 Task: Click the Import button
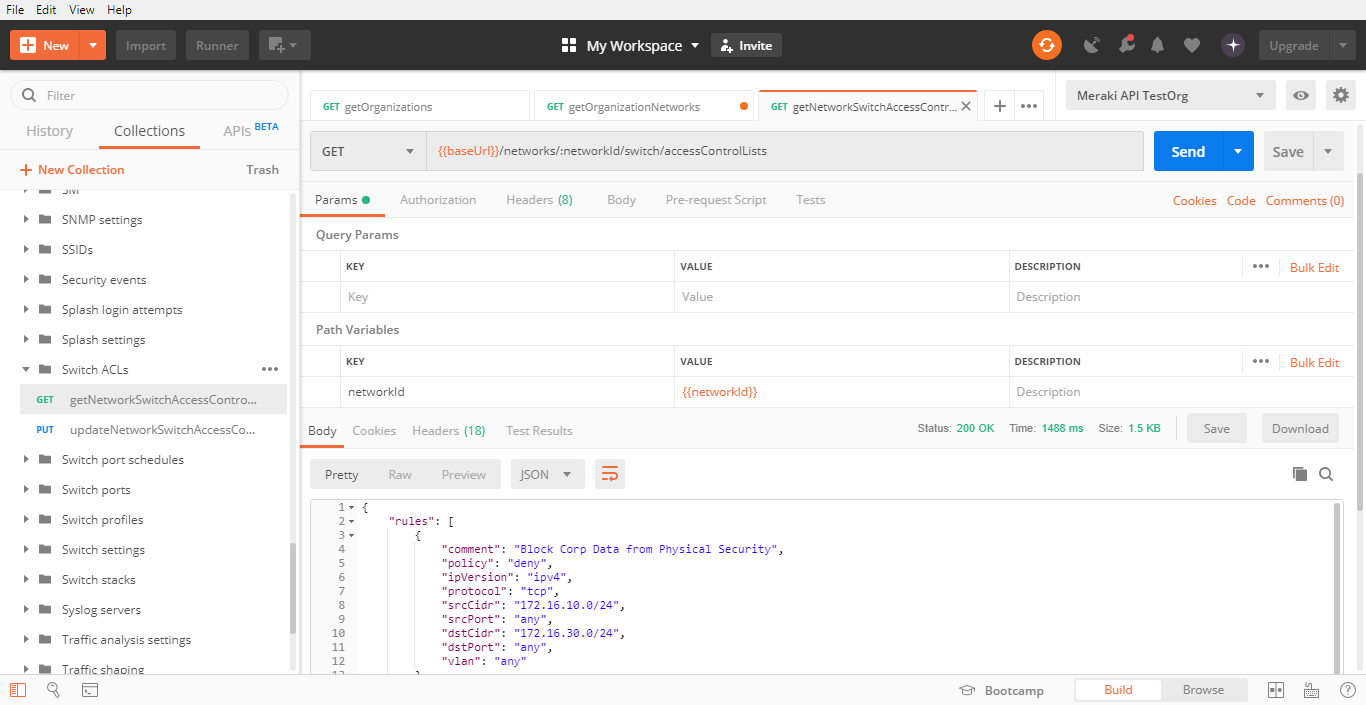click(146, 45)
